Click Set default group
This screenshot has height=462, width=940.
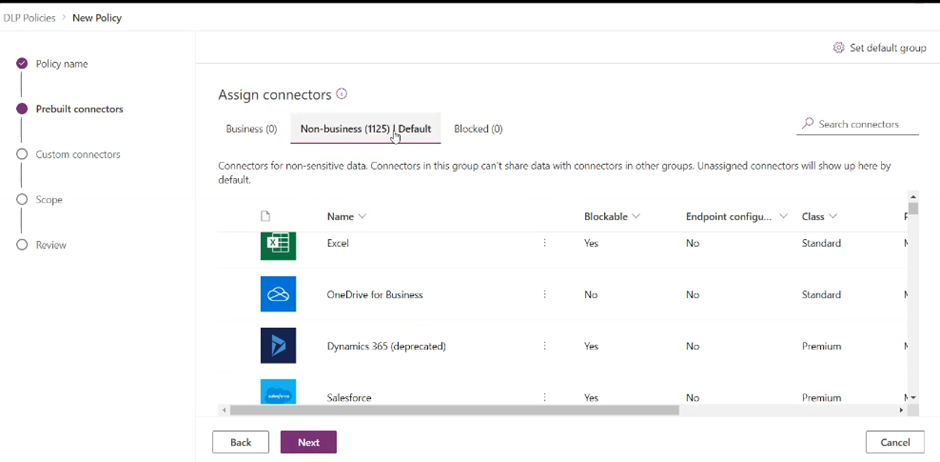[879, 48]
